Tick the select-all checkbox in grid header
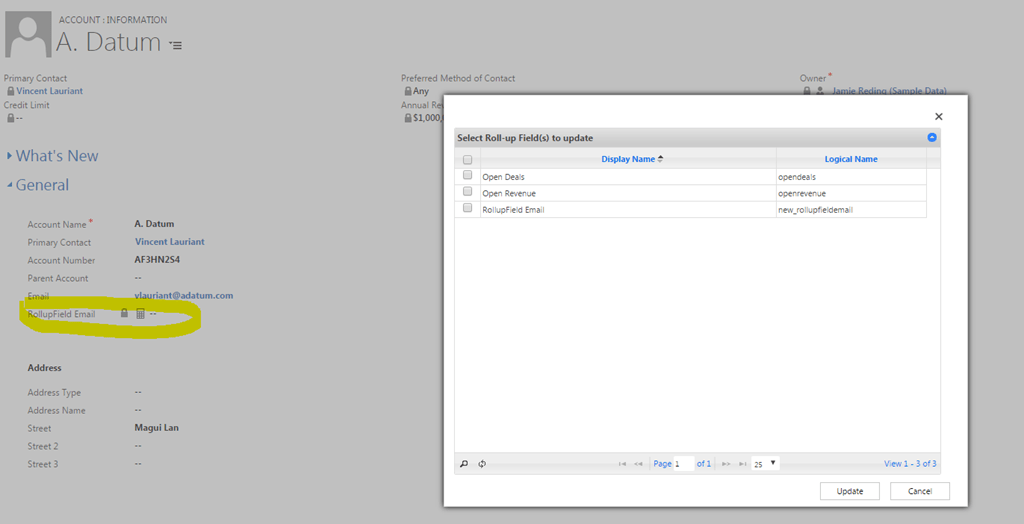Image resolution: width=1024 pixels, height=524 pixels. (x=467, y=159)
